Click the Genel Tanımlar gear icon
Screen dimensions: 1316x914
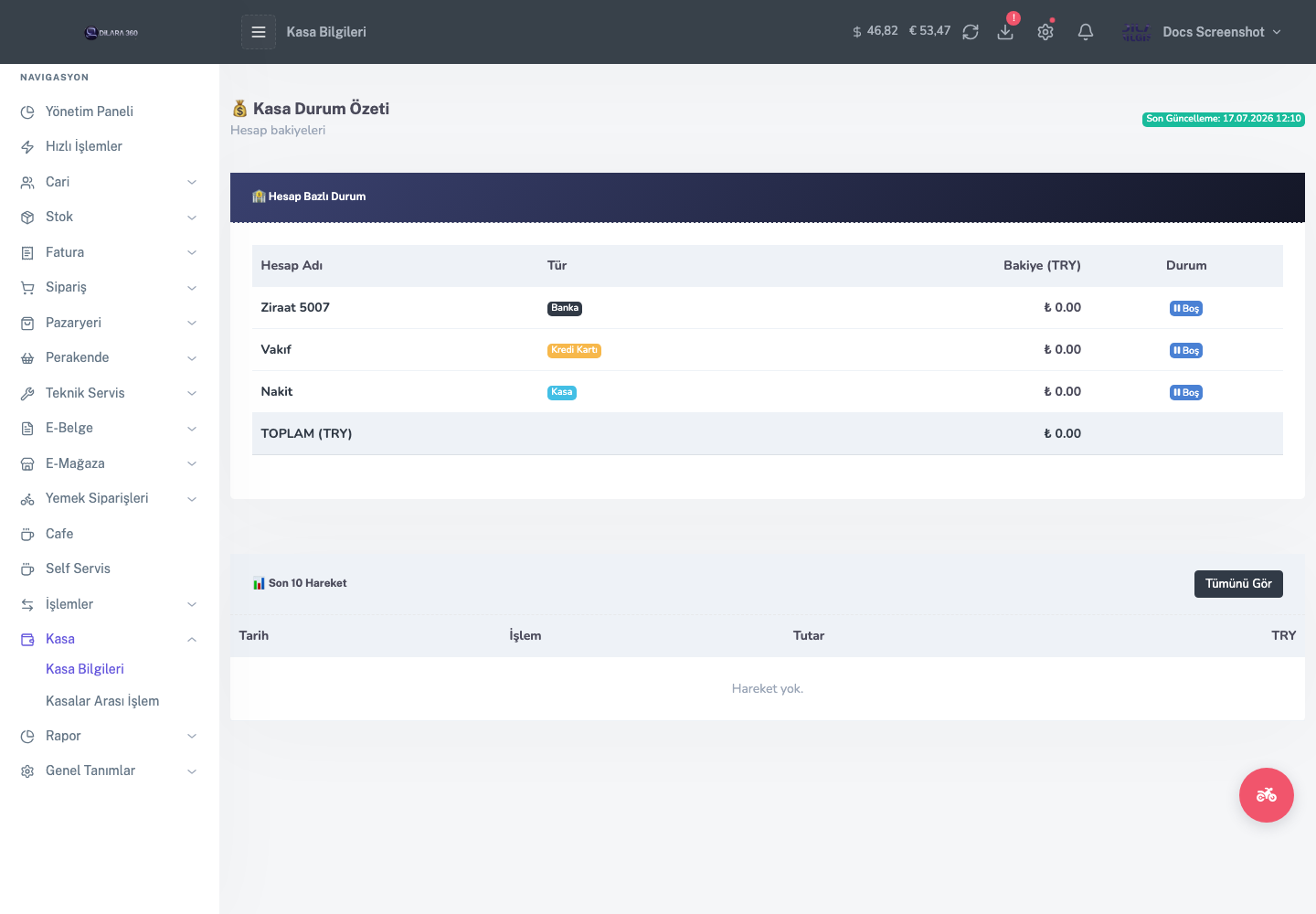(x=27, y=771)
